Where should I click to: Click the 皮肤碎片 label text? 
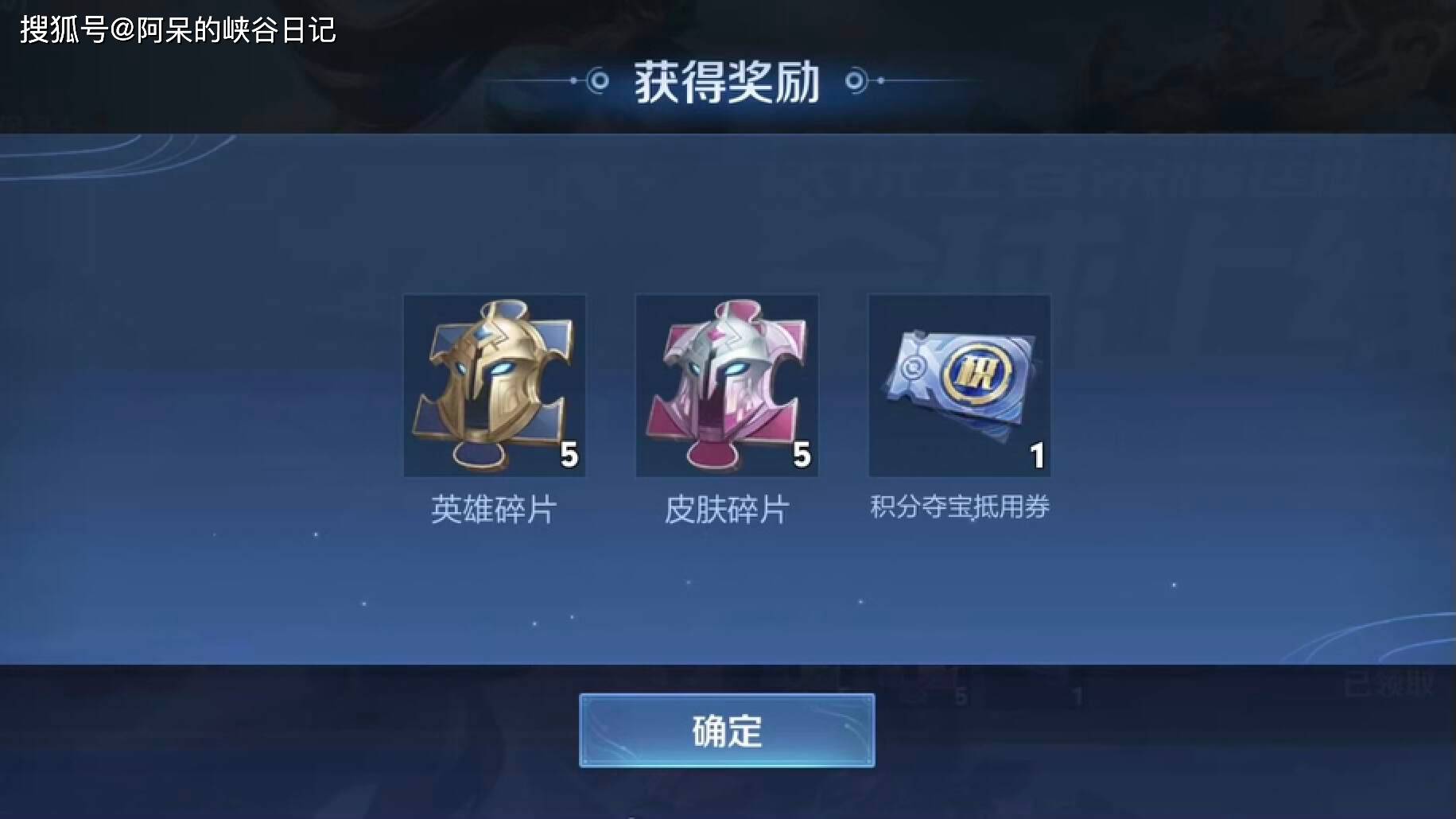click(727, 510)
